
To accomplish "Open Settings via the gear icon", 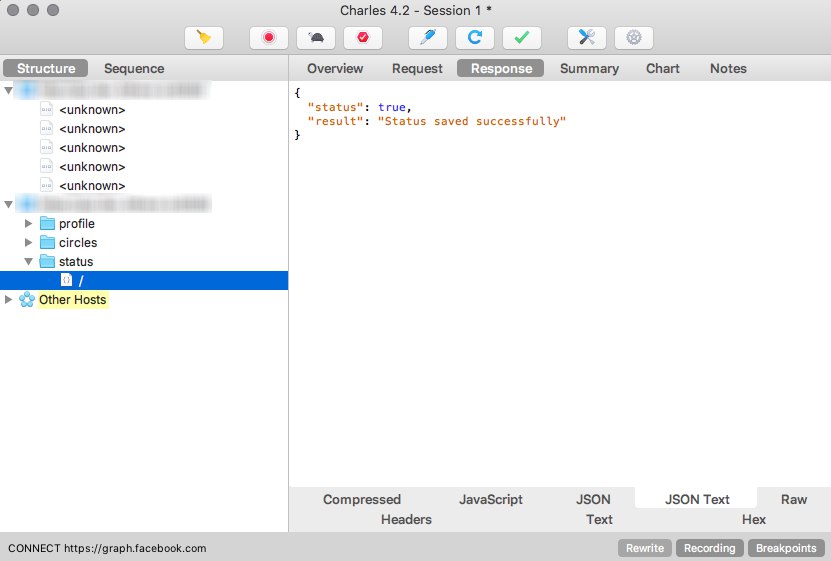I will tap(634, 38).
